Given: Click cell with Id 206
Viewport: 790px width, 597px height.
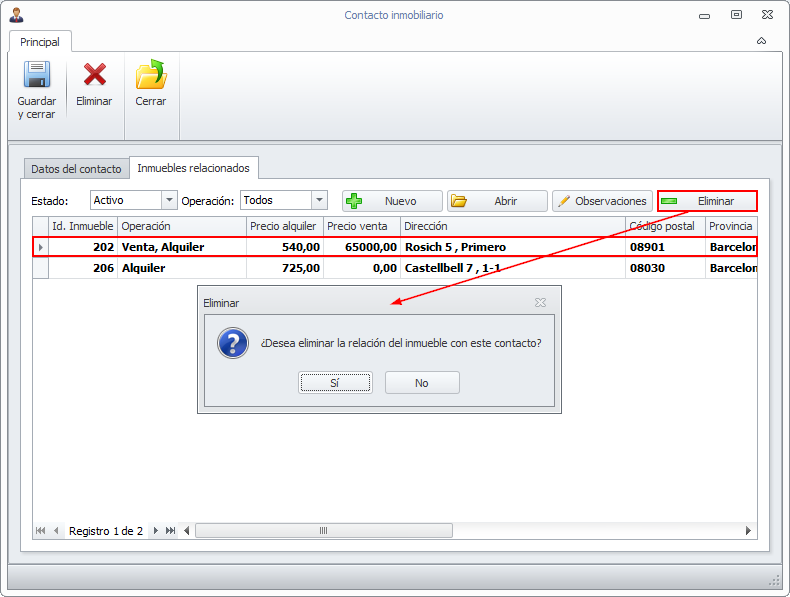Looking at the screenshot, I should (83, 268).
